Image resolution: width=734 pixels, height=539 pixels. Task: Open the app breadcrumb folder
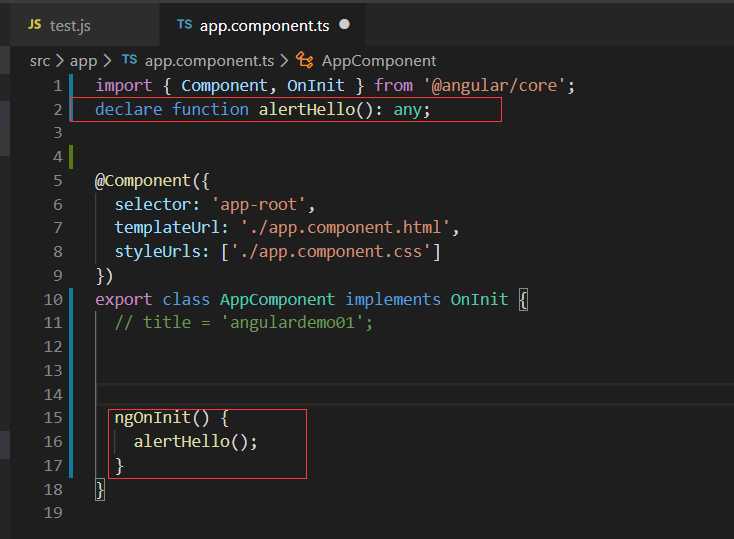[83, 61]
